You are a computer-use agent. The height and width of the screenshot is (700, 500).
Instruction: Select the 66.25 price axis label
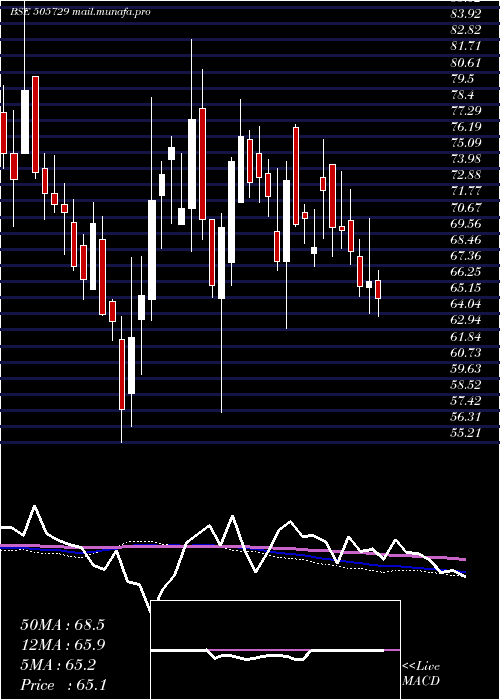coord(466,272)
